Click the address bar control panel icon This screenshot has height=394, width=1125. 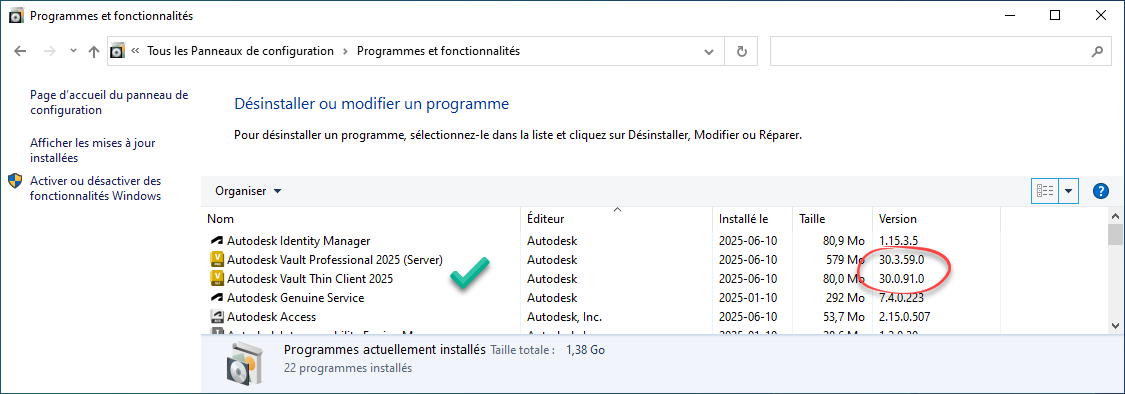118,51
